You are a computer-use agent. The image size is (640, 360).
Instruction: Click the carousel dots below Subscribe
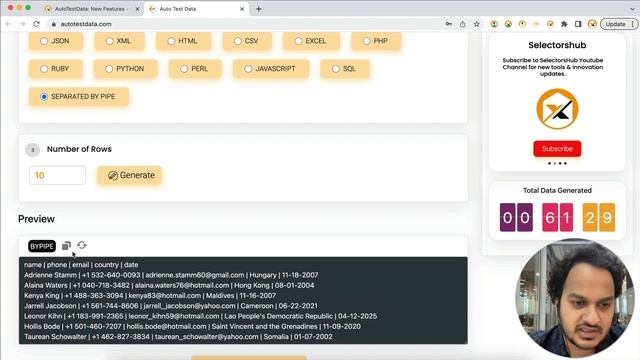point(557,163)
